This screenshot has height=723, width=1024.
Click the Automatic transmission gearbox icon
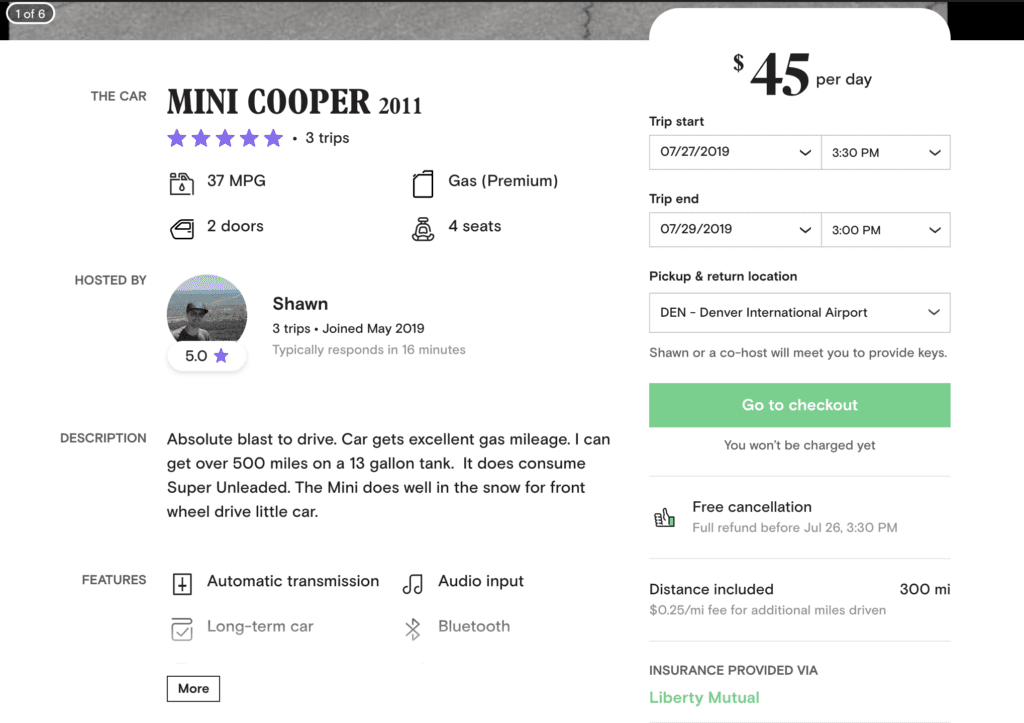(x=182, y=582)
